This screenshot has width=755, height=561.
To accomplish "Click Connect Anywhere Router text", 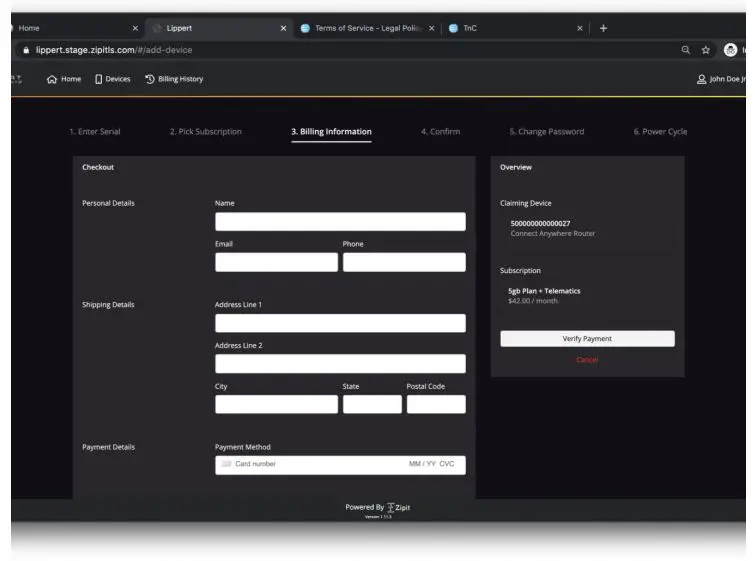I will pyautogui.click(x=553, y=234).
